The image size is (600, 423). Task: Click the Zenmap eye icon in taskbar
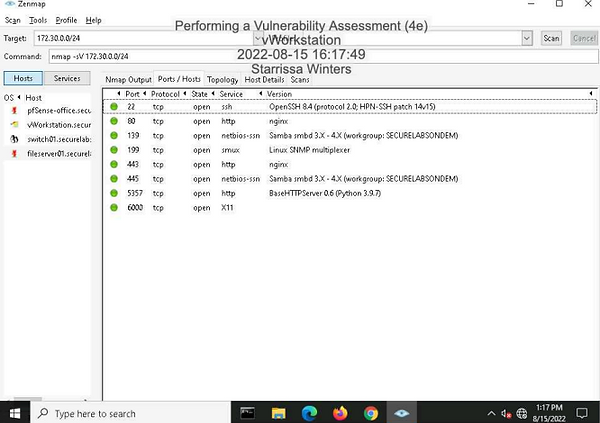[401, 413]
